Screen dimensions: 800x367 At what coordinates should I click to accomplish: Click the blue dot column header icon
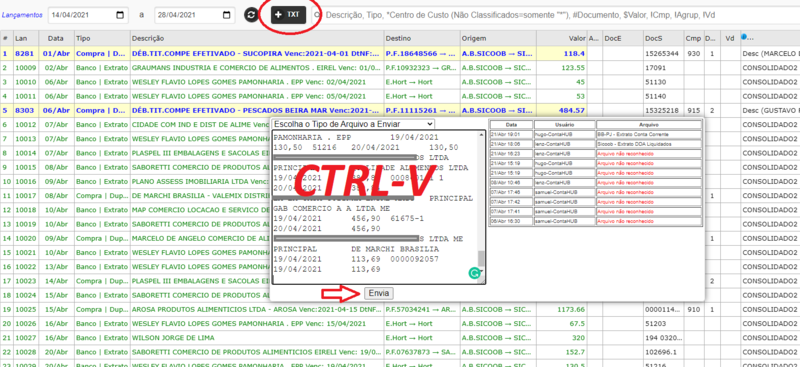(744, 37)
